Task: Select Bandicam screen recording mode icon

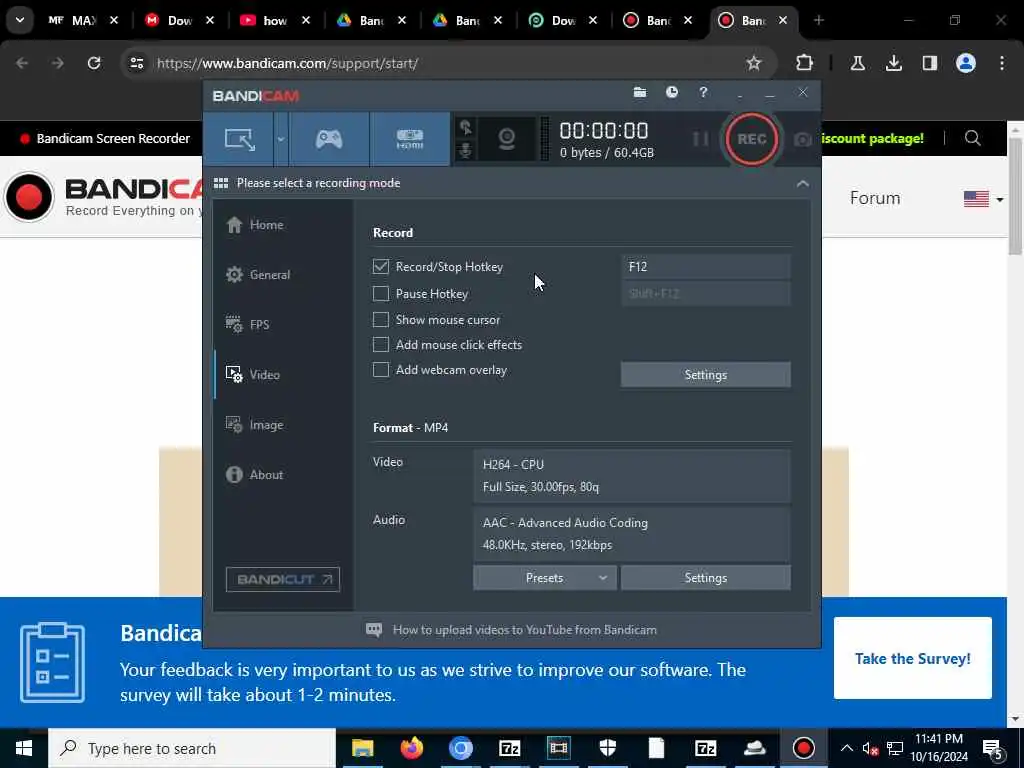Action: pos(240,138)
